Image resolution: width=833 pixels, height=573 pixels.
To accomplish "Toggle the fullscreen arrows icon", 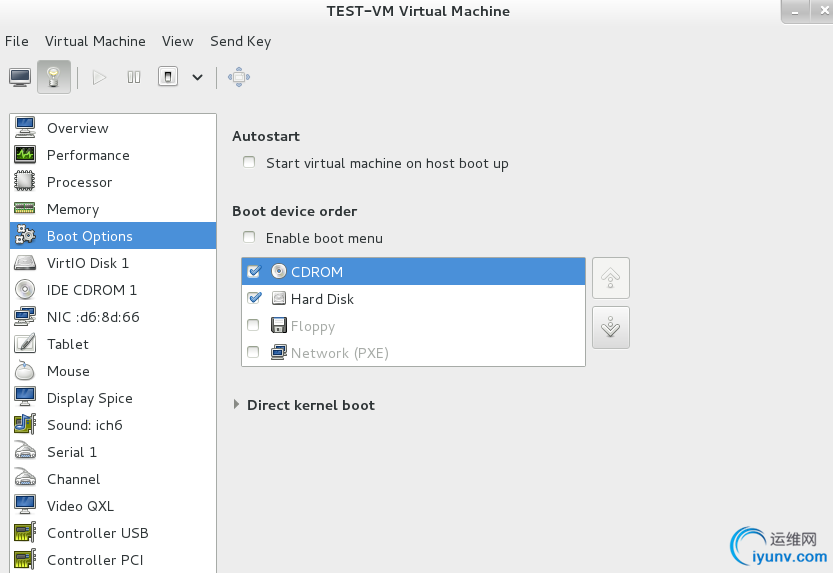I will click(x=238, y=77).
